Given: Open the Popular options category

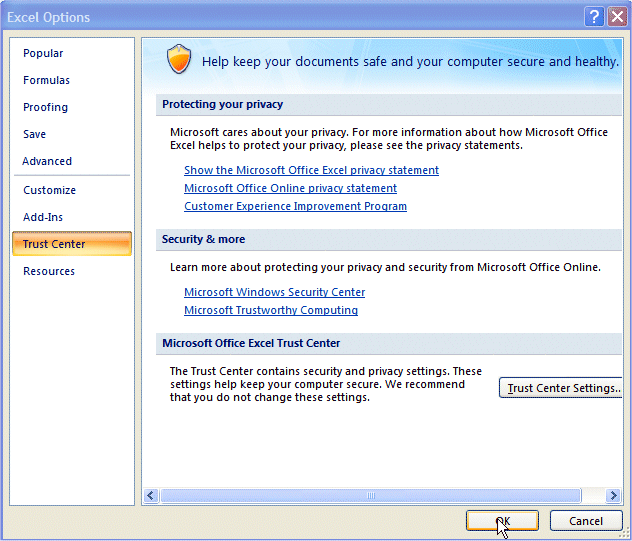Looking at the screenshot, I should [x=43, y=53].
